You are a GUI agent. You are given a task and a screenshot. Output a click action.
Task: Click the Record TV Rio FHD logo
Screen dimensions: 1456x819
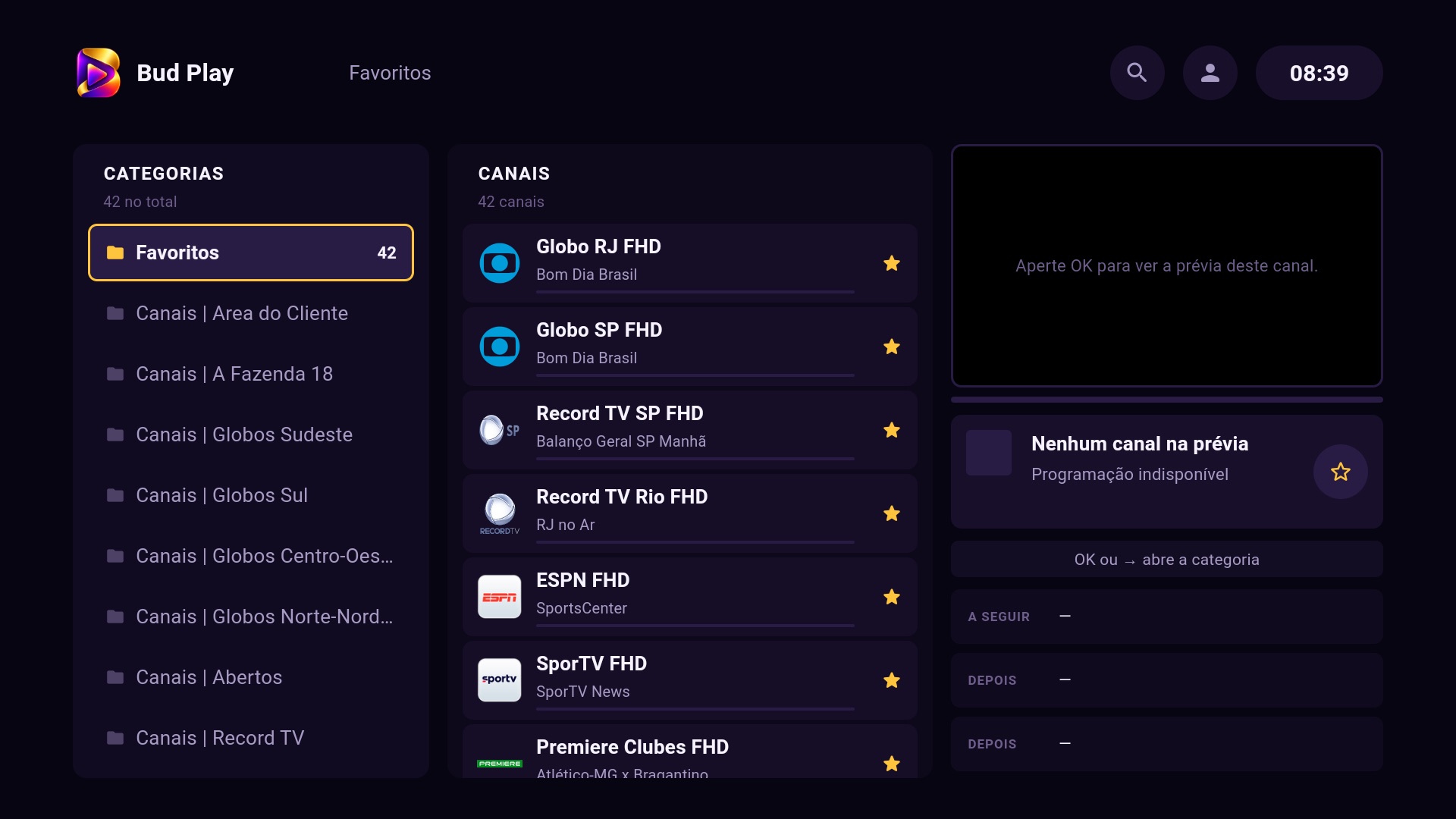tap(500, 513)
